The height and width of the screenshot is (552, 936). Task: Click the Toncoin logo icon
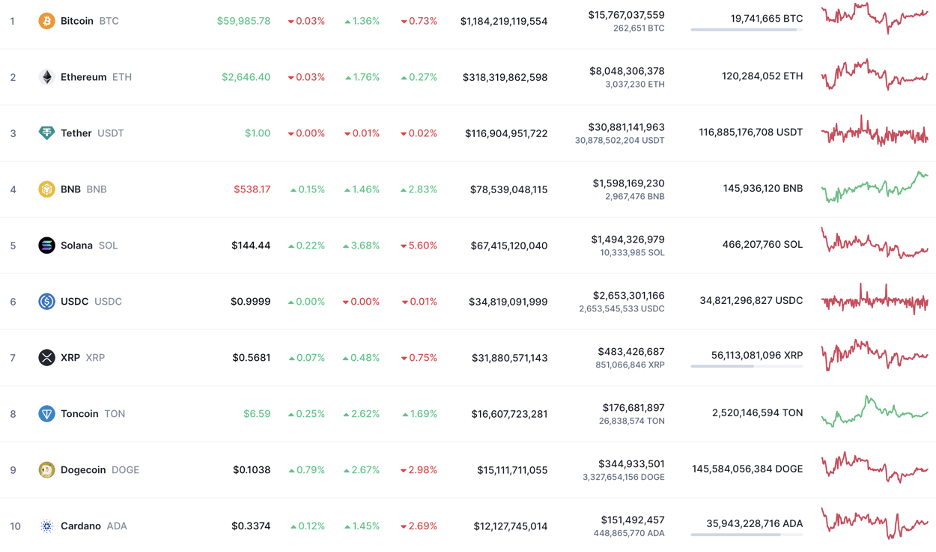[46, 413]
